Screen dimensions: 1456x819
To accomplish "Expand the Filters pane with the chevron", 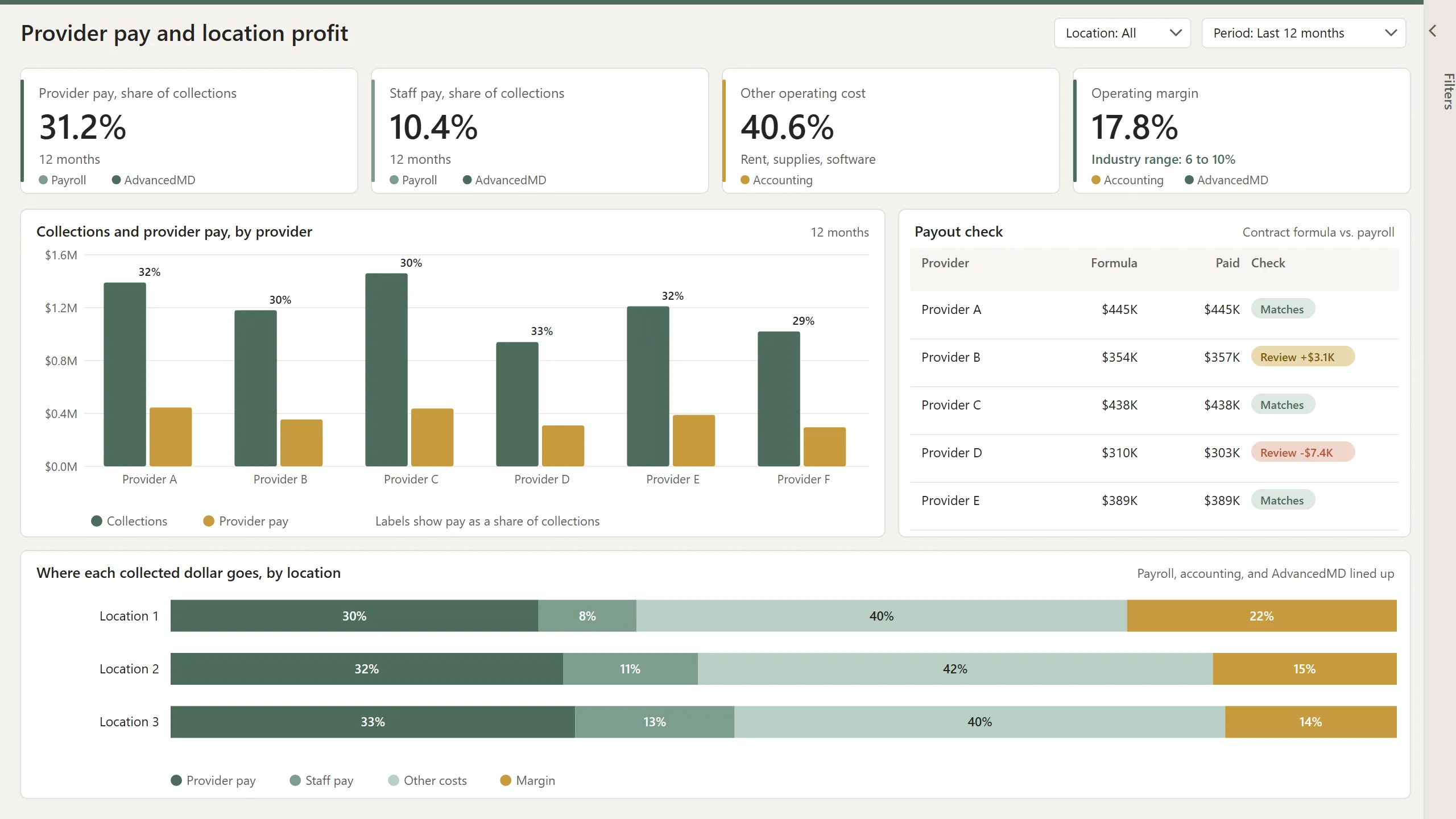I will [1433, 31].
